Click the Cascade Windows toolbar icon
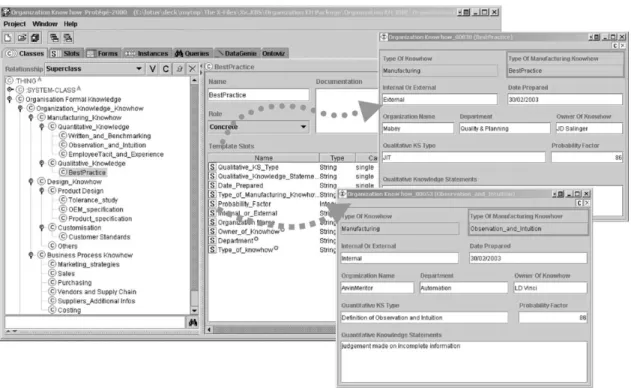This screenshot has width=631, height=391. coord(54,38)
